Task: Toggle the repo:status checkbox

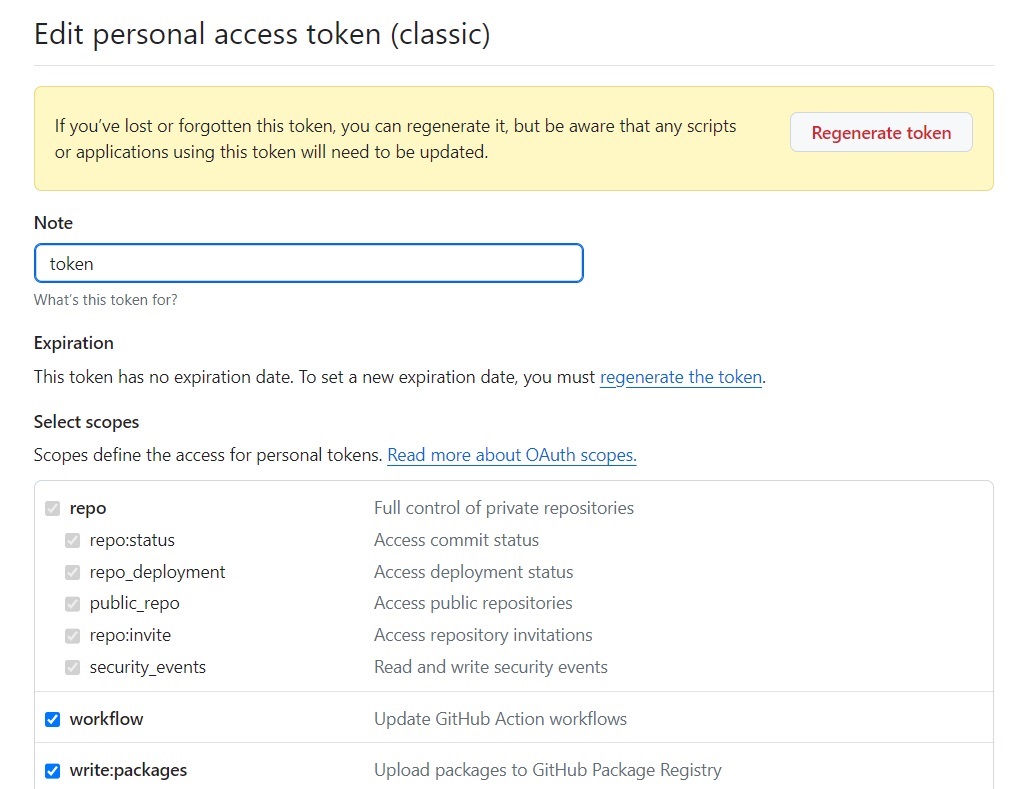Action: [x=73, y=540]
